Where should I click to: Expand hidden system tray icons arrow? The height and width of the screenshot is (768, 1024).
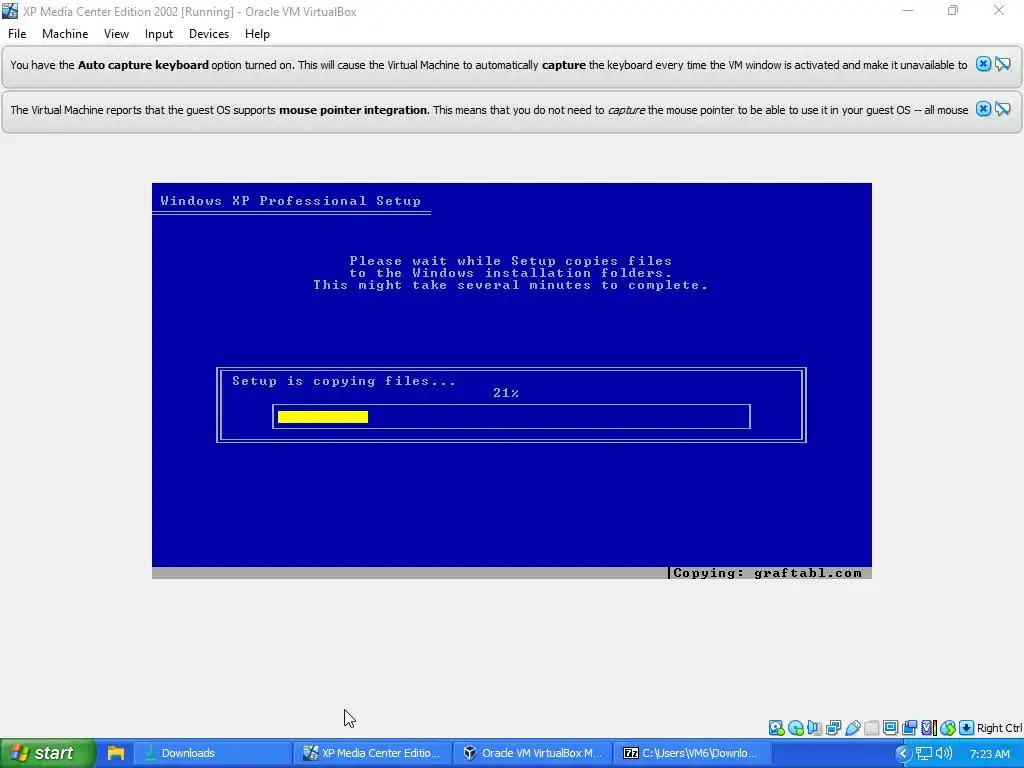[903, 754]
